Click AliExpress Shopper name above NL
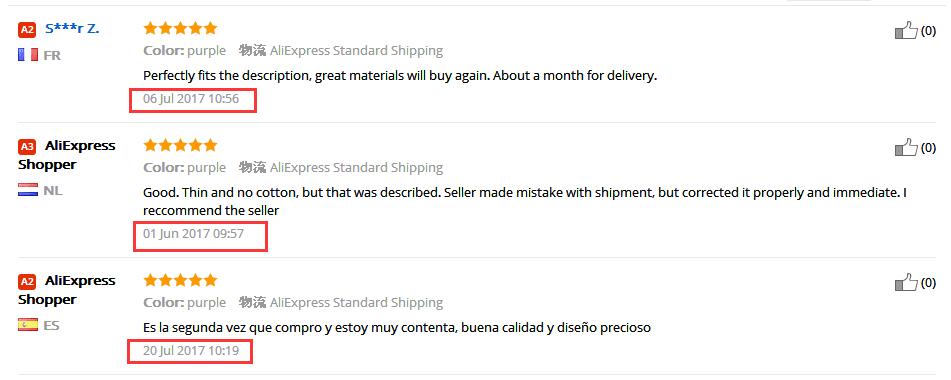Screen dimensions: 951x380 point(67,155)
